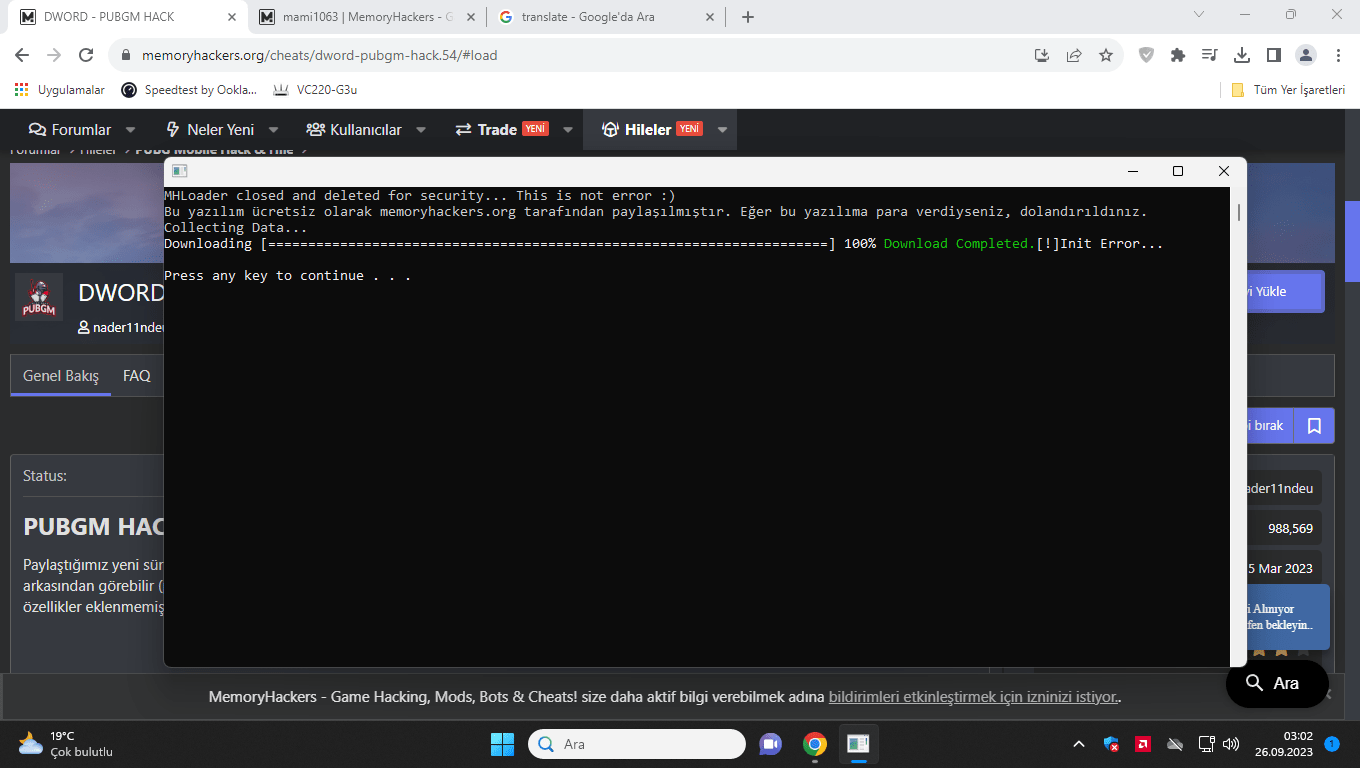Show hidden system tray icons
Viewport: 1360px width, 768px height.
click(x=1078, y=744)
